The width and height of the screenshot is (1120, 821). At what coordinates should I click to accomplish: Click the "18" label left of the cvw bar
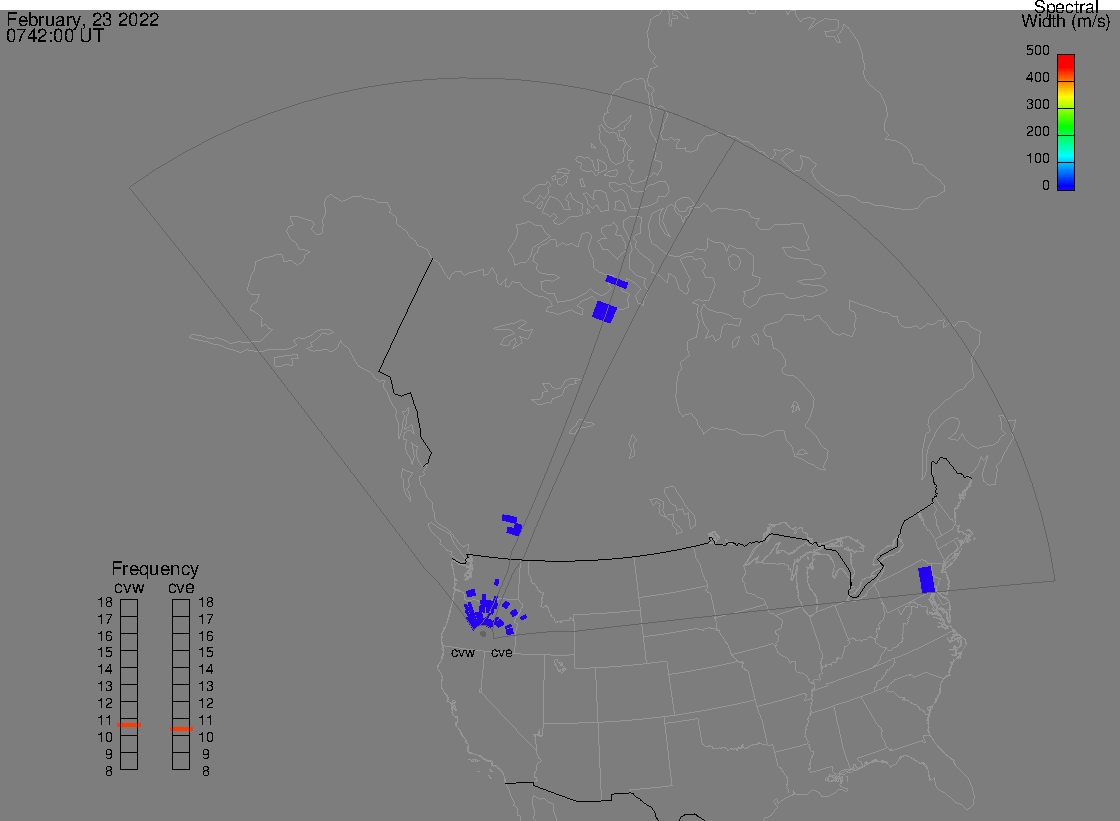tap(105, 602)
